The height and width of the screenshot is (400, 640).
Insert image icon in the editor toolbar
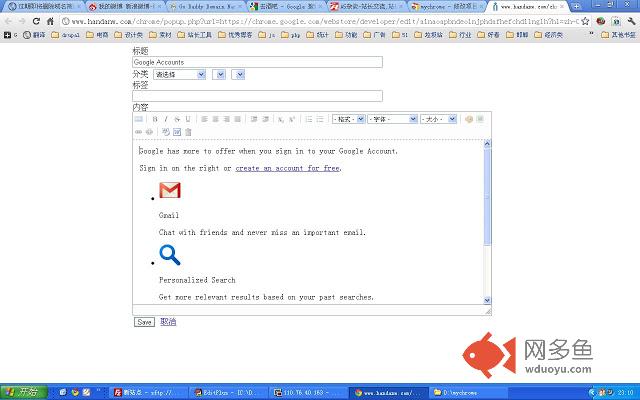click(x=480, y=119)
